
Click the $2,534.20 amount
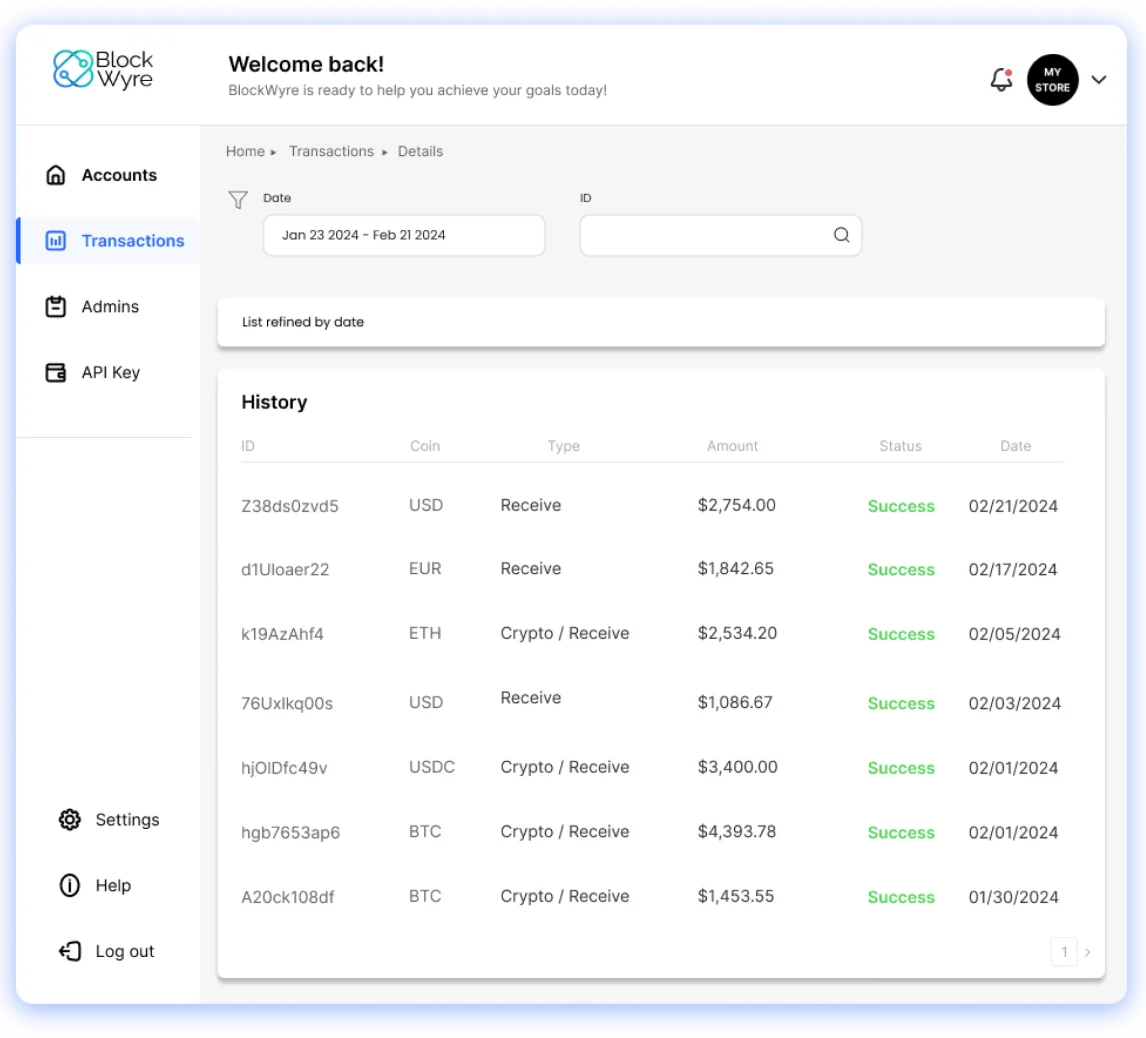[737, 633]
